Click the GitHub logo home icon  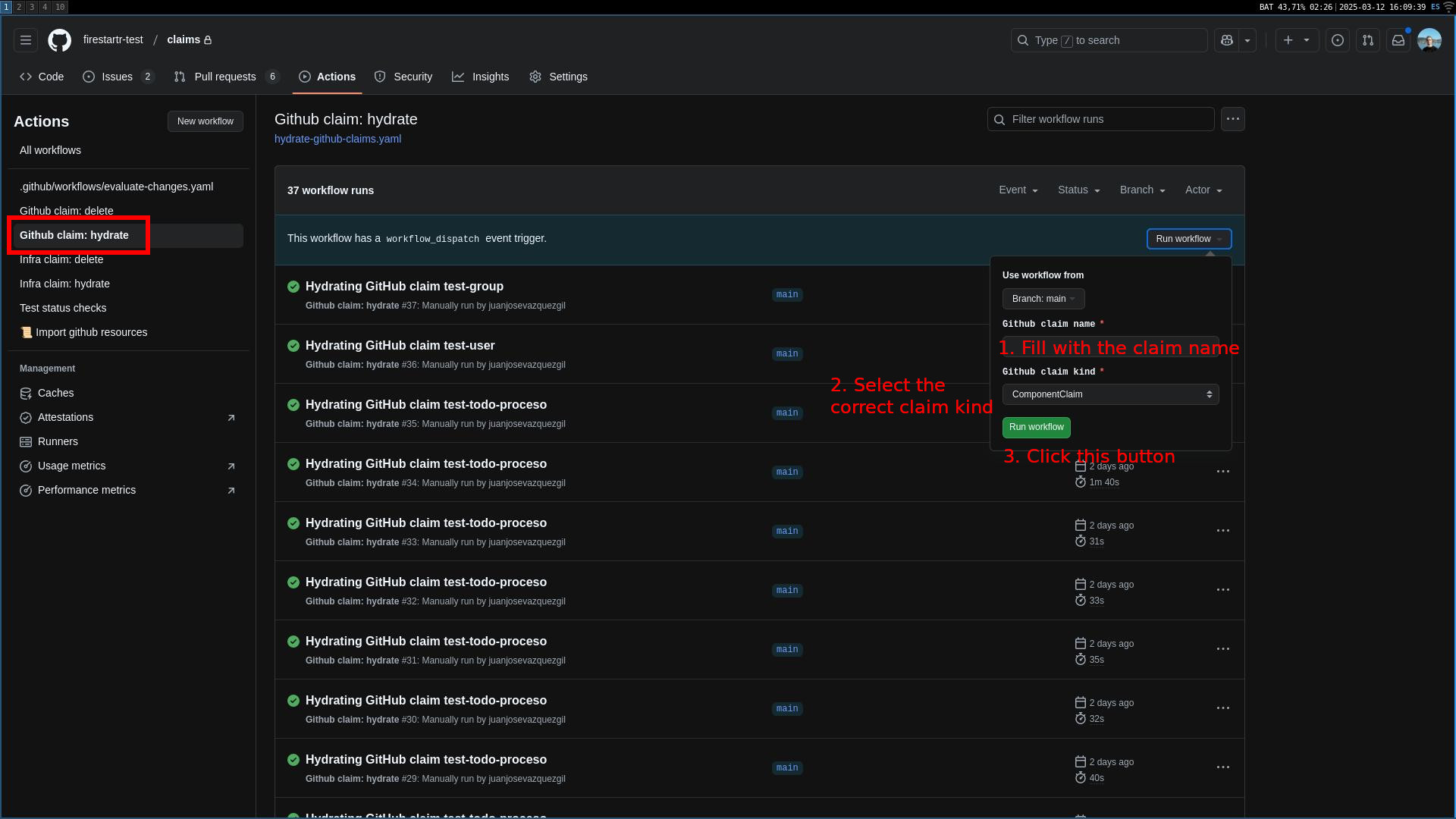[59, 40]
